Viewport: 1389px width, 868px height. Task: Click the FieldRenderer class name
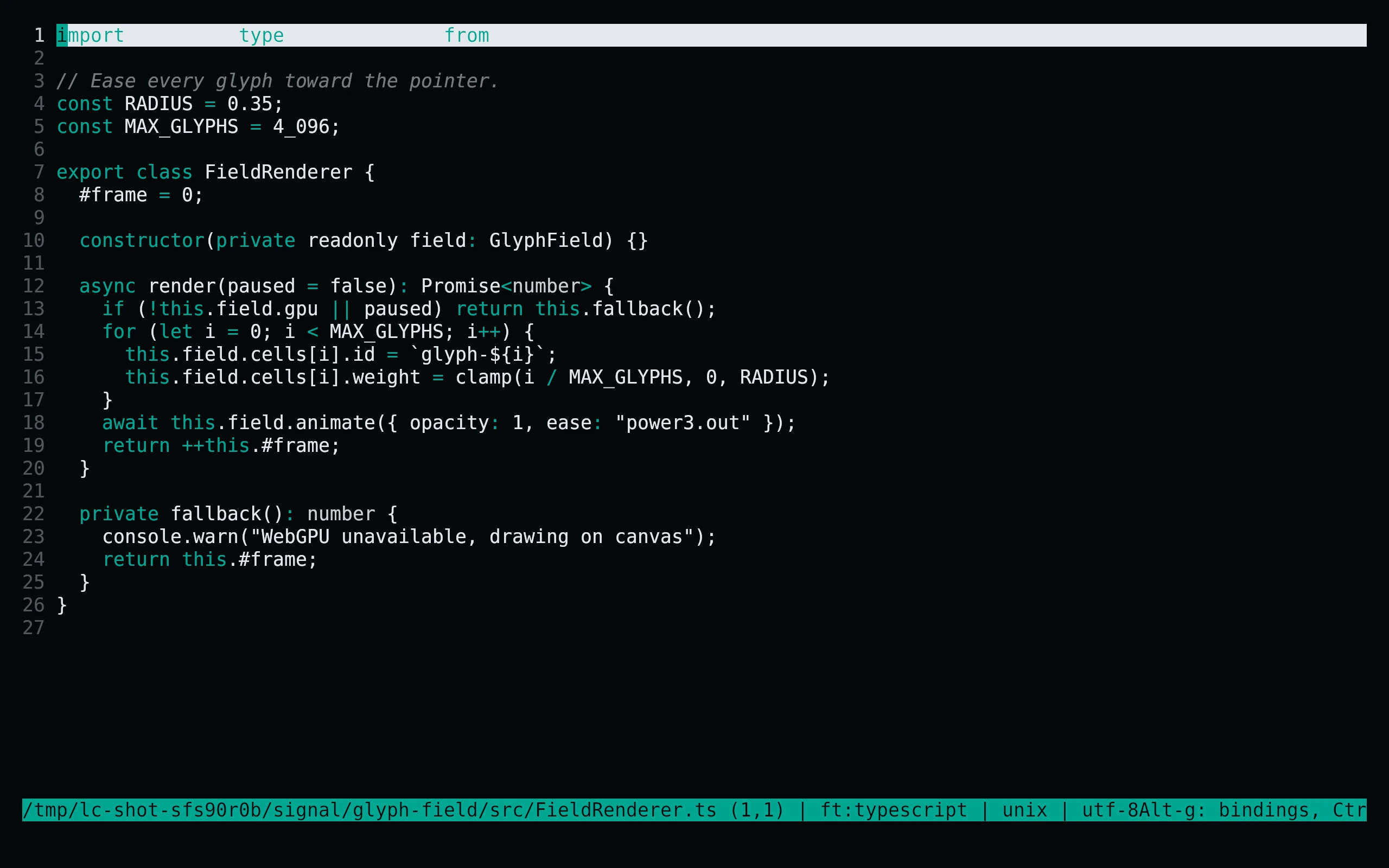click(x=278, y=172)
